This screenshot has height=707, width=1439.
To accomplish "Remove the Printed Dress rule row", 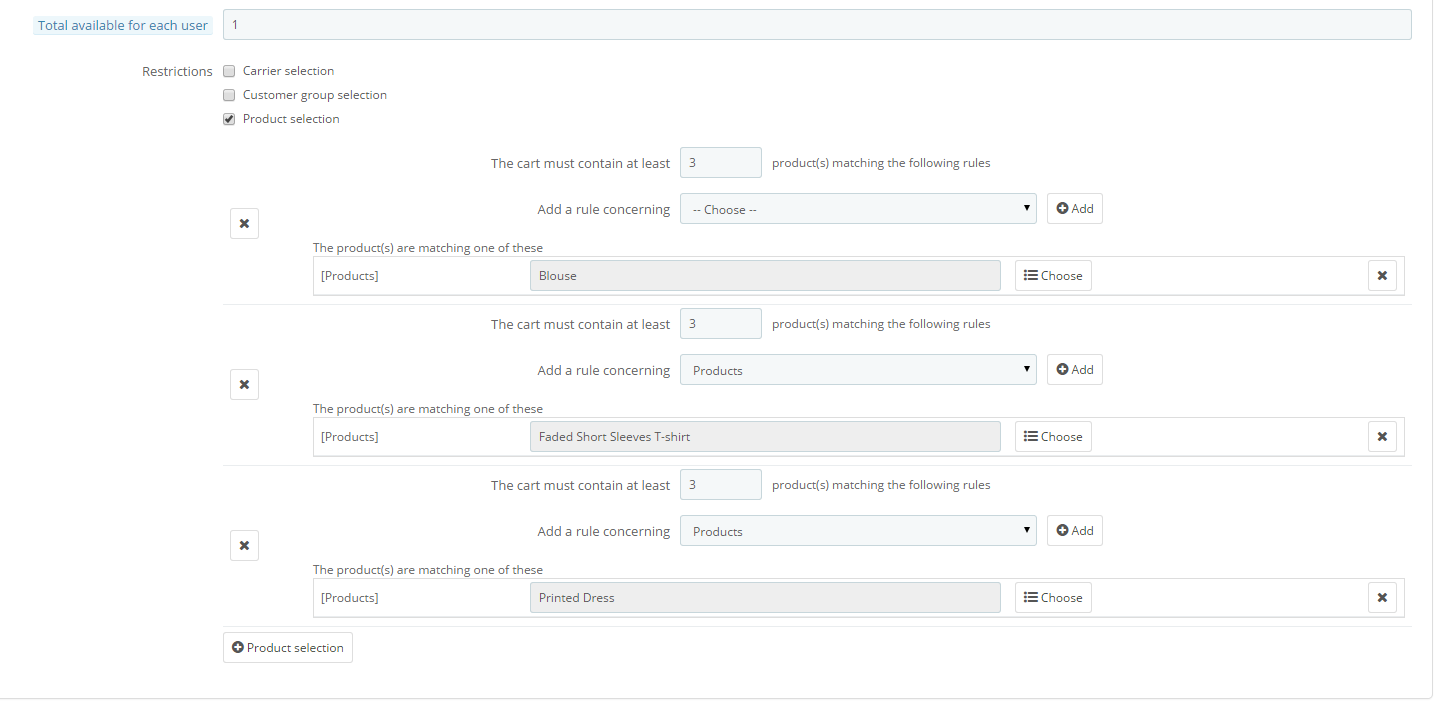I will point(1382,598).
